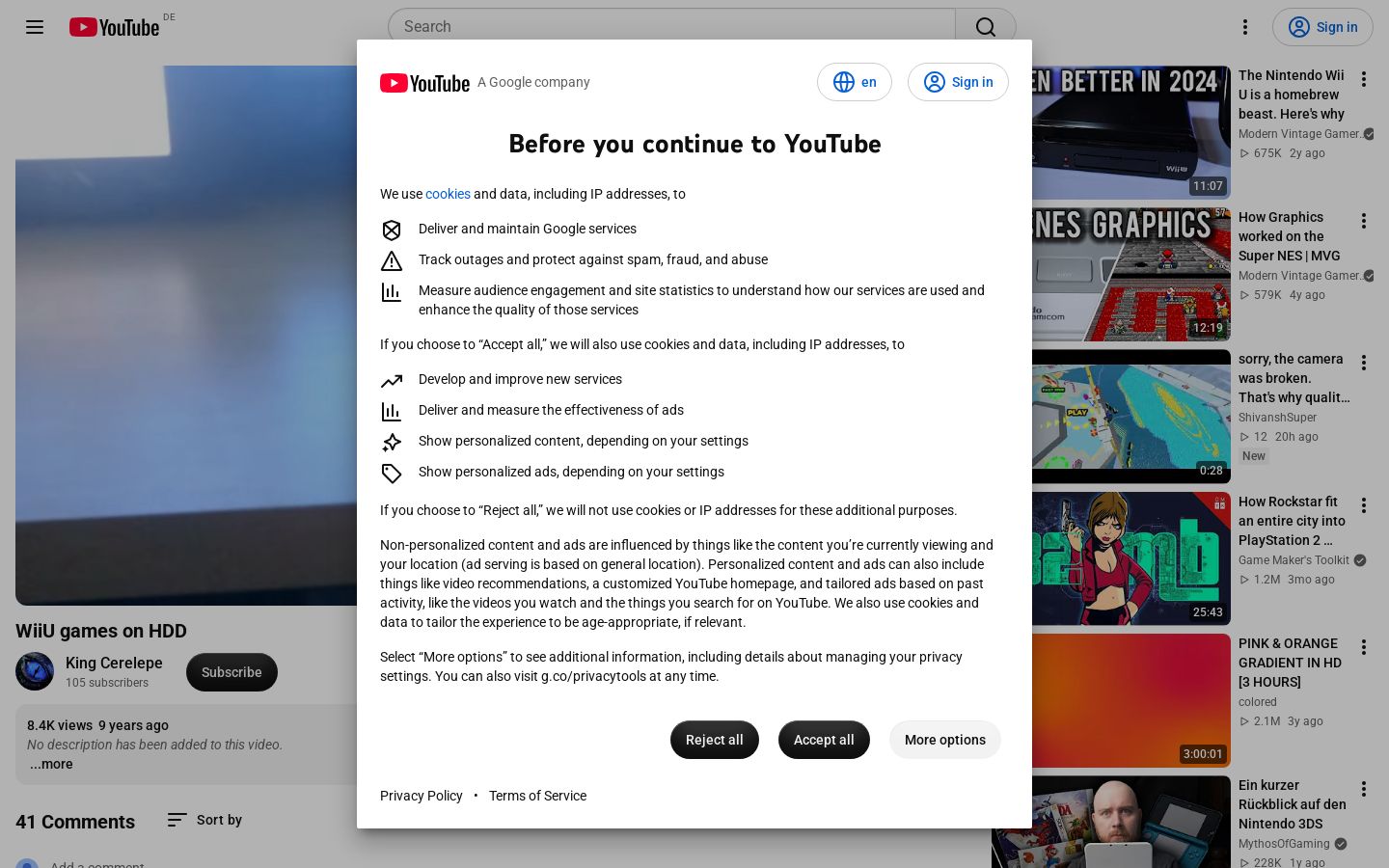Open King Cerelepe channel avatar
The width and height of the screenshot is (1389, 868).
tap(35, 671)
